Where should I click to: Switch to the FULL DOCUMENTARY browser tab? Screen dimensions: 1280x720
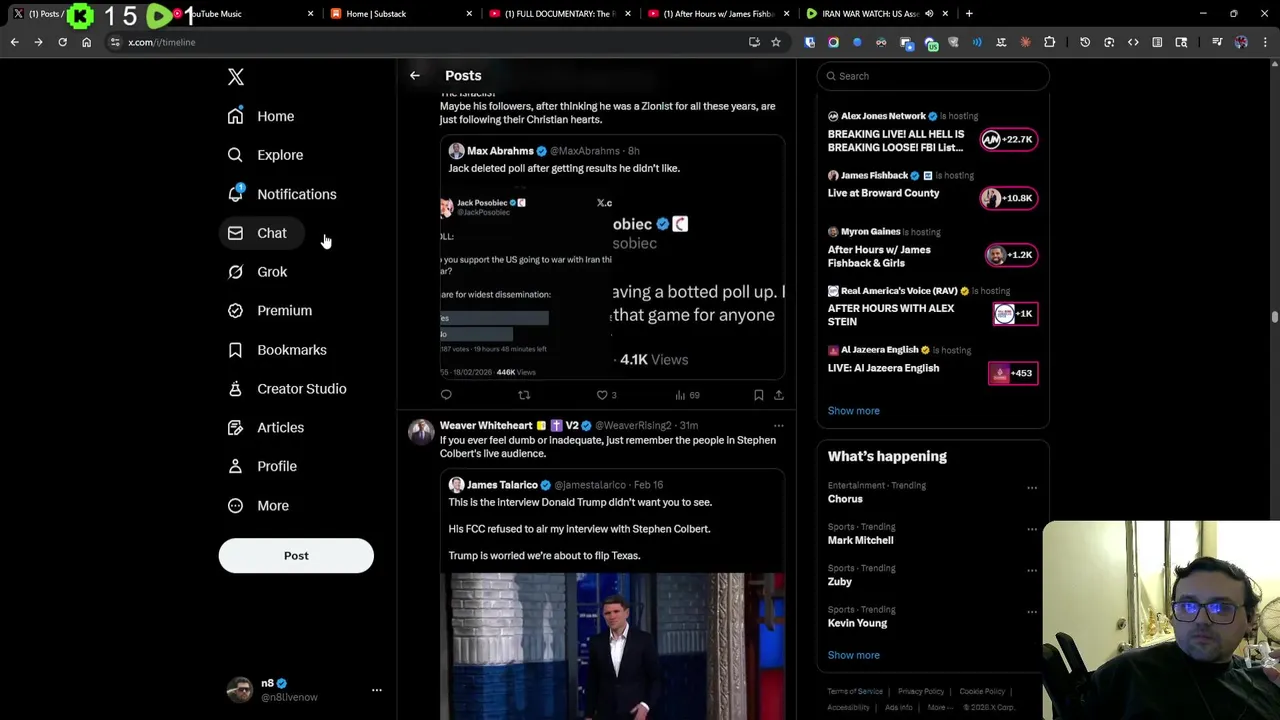tap(558, 14)
